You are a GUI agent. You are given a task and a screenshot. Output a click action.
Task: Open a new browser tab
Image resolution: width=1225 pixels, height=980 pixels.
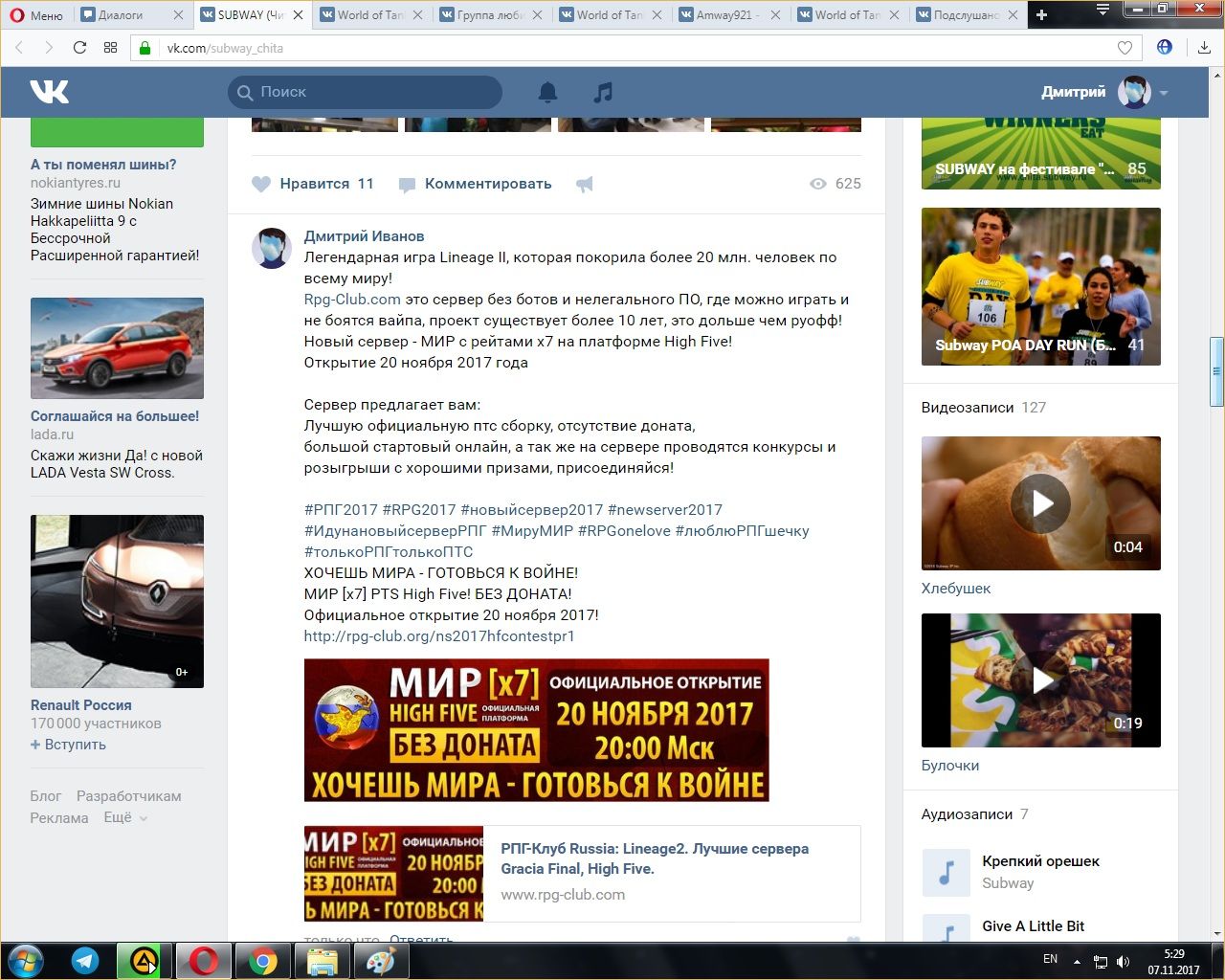[x=1042, y=14]
